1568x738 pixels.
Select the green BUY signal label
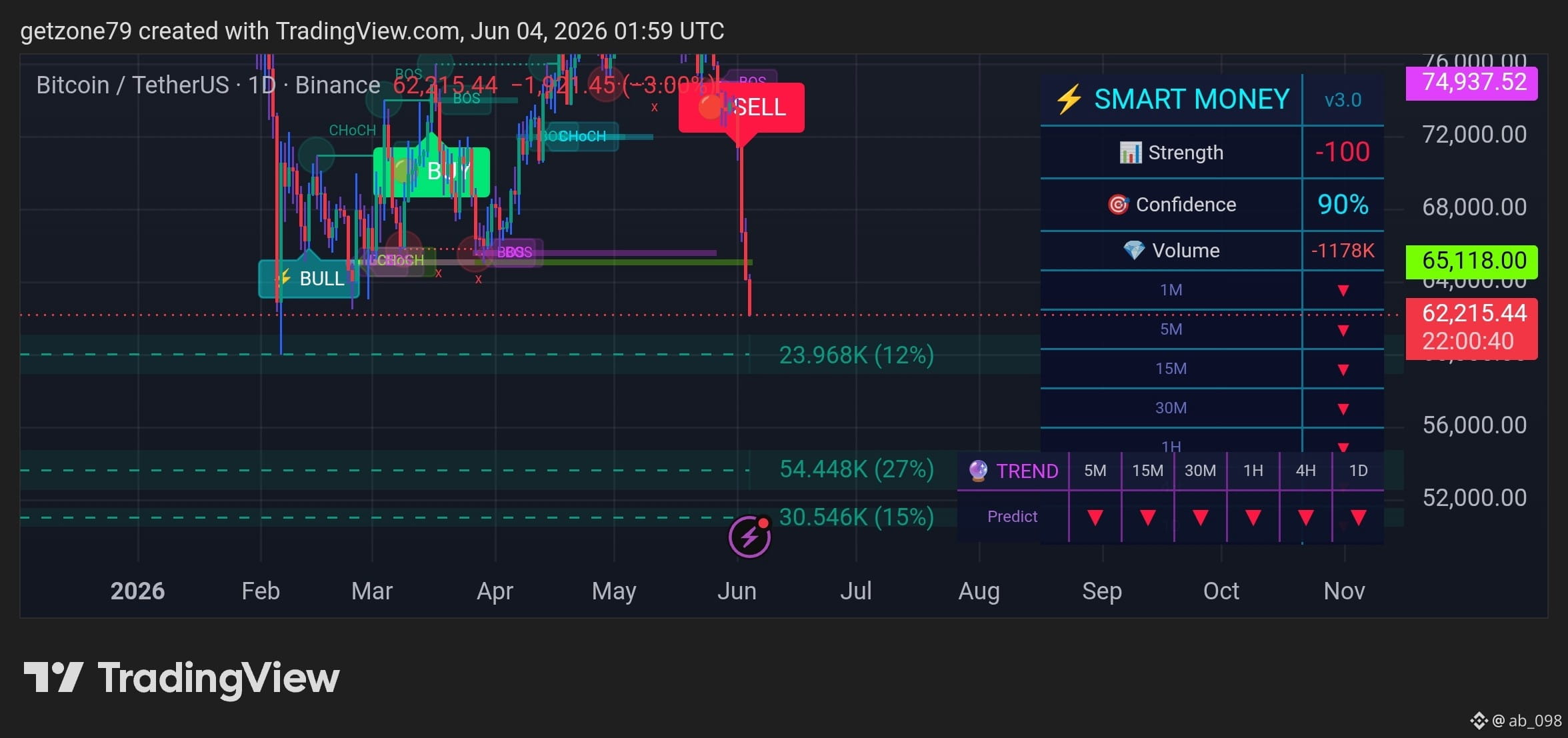tap(432, 171)
